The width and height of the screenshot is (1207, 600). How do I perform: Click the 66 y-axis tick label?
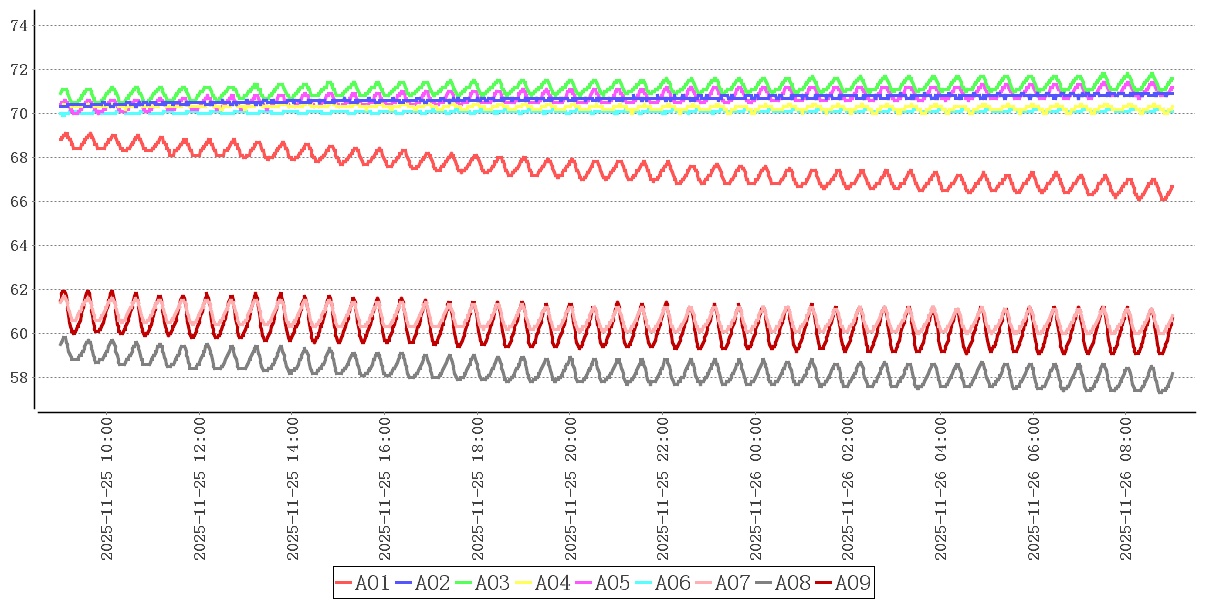(18, 202)
